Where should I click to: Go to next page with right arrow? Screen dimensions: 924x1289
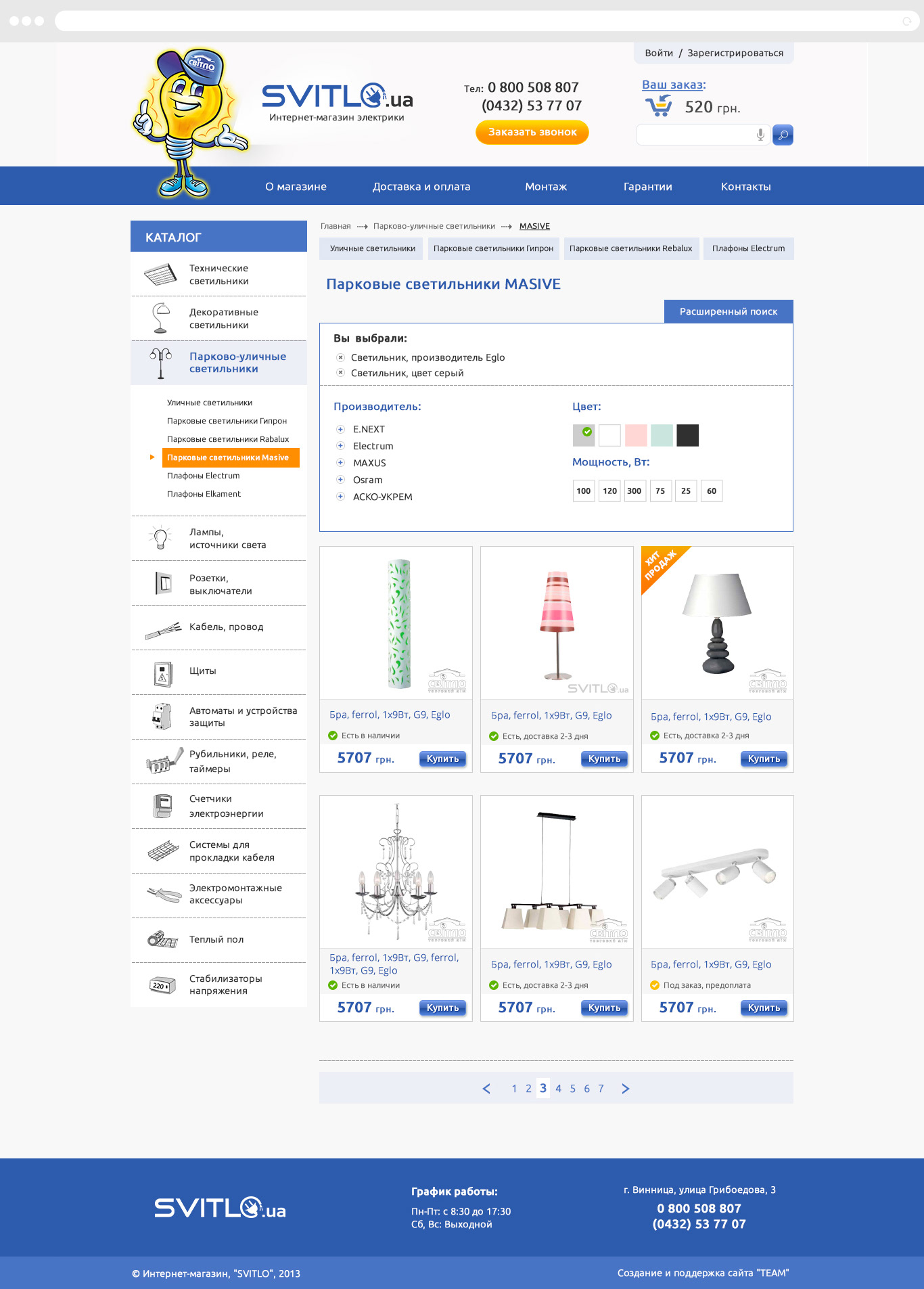point(625,1089)
